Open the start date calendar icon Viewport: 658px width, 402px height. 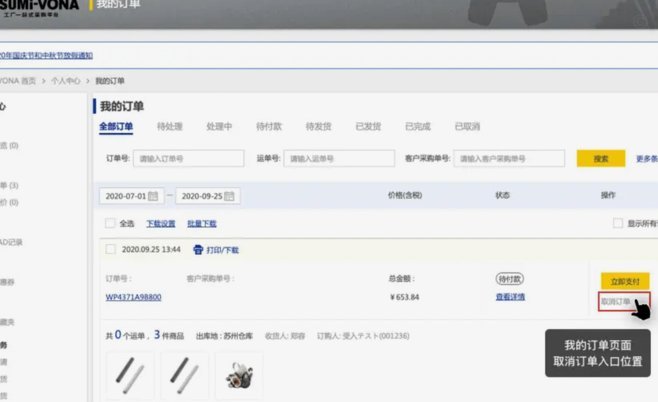(x=153, y=196)
